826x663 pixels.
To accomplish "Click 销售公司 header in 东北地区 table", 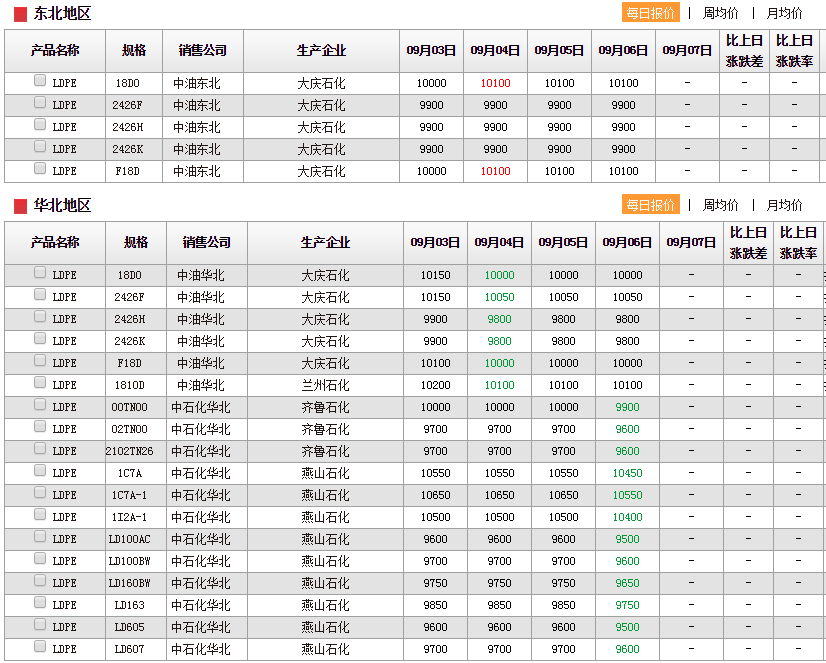I will pos(203,51).
